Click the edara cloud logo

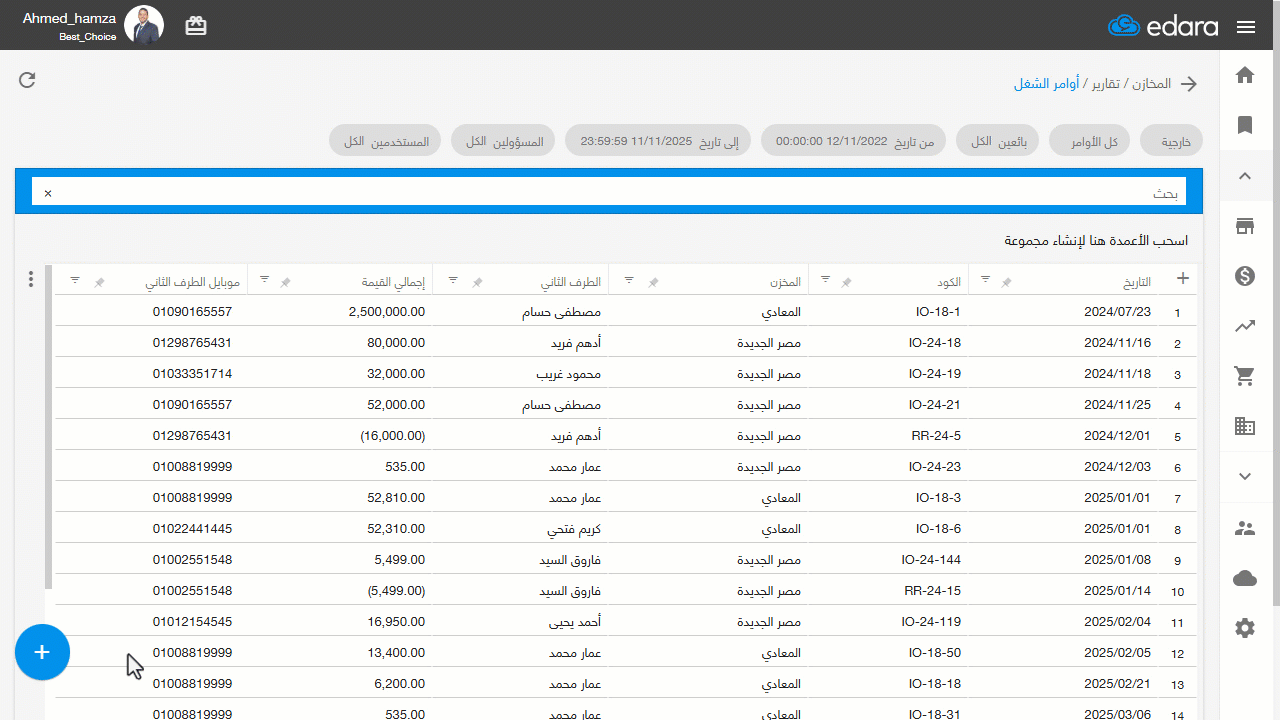[1164, 26]
